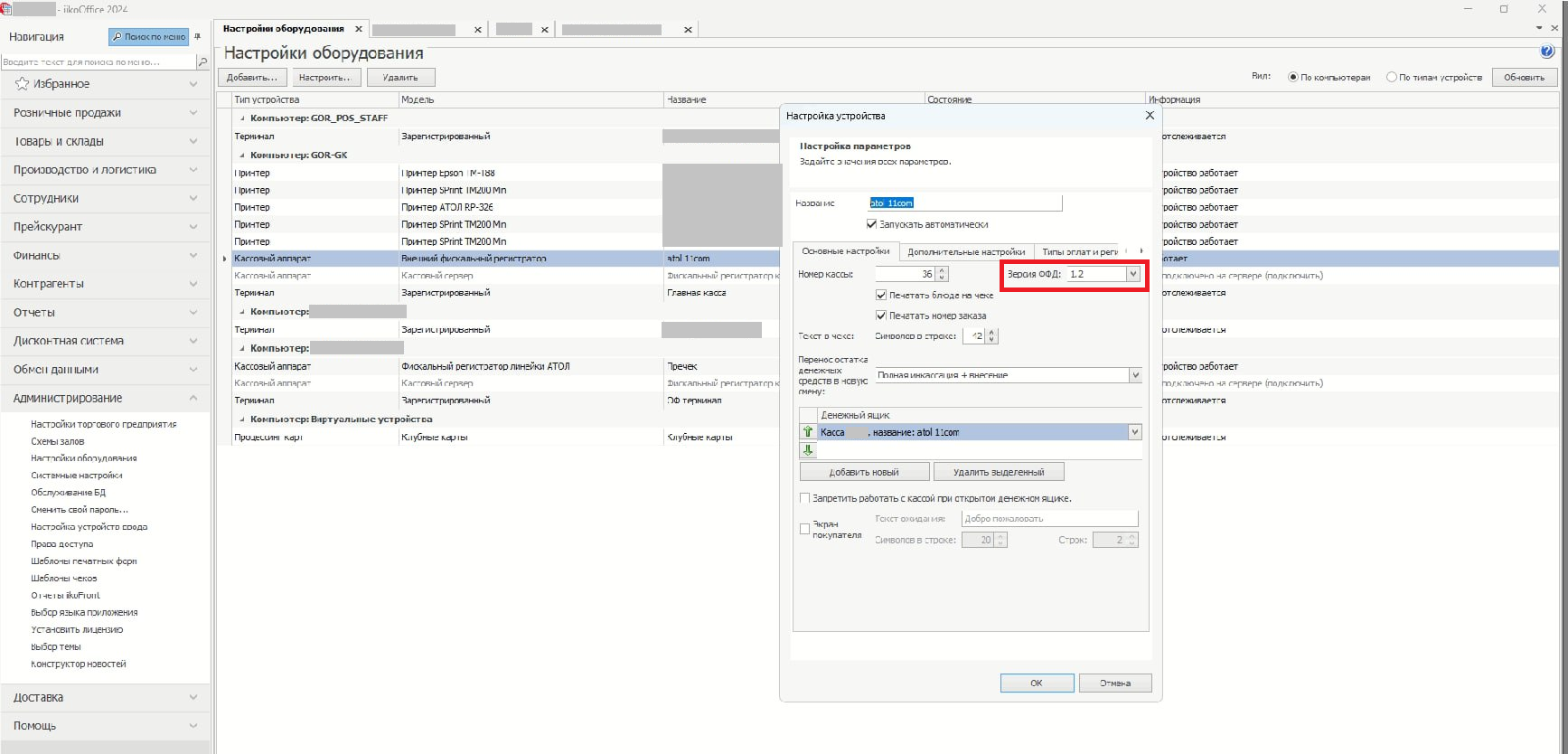The image size is (1568, 754).
Task: Click the Название input field in dialog
Action: [x=964, y=203]
